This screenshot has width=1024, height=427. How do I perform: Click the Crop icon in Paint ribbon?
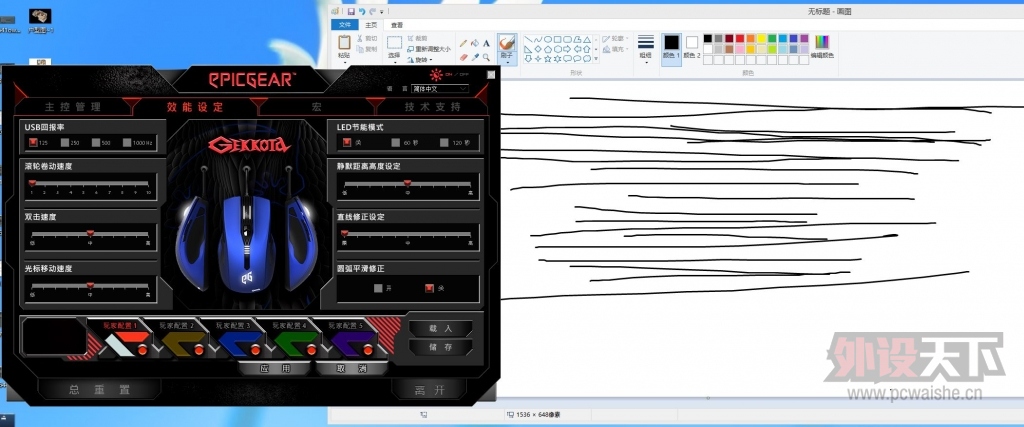click(411, 39)
